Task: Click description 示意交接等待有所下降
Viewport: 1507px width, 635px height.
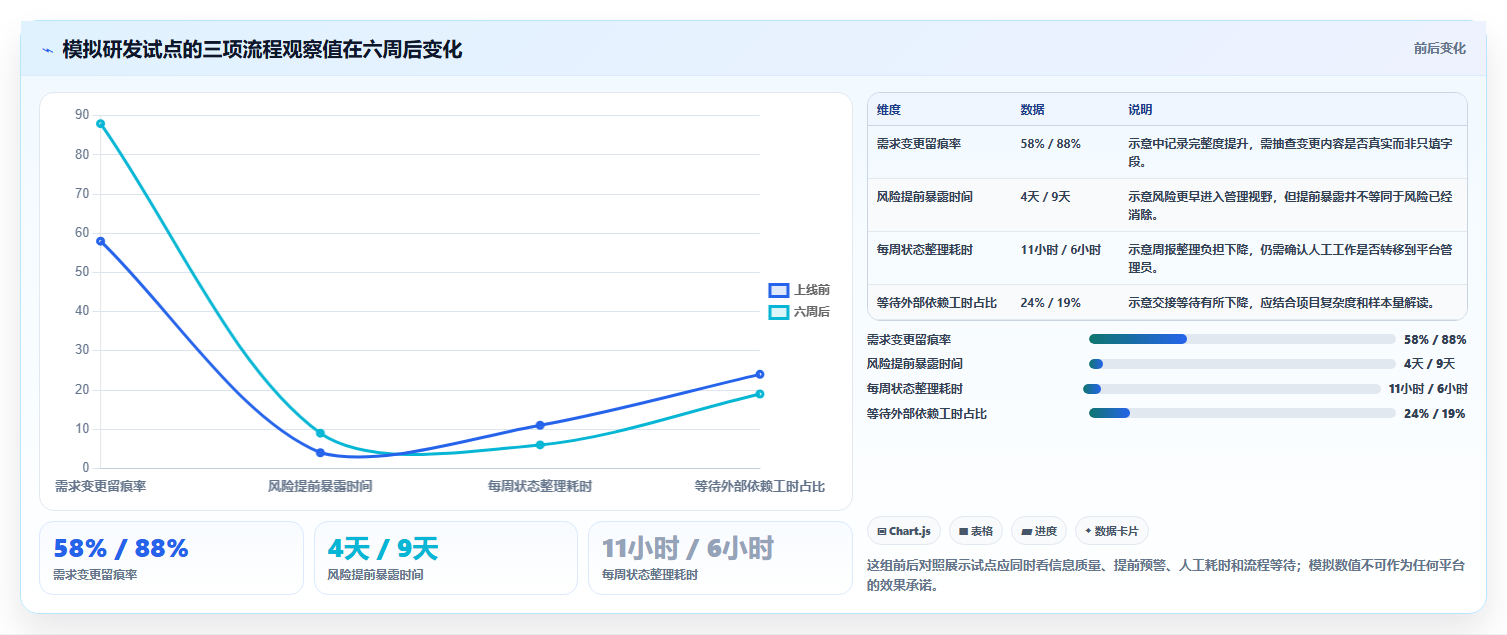Action: click(x=1281, y=303)
